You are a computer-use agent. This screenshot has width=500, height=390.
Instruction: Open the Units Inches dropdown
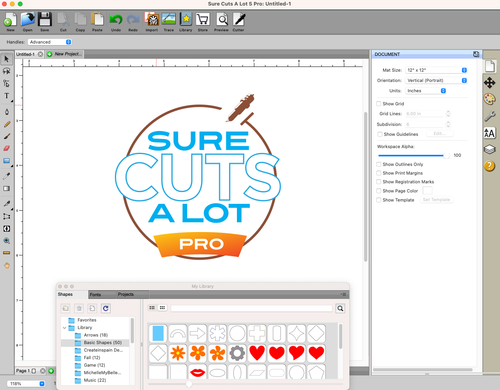coord(426,91)
